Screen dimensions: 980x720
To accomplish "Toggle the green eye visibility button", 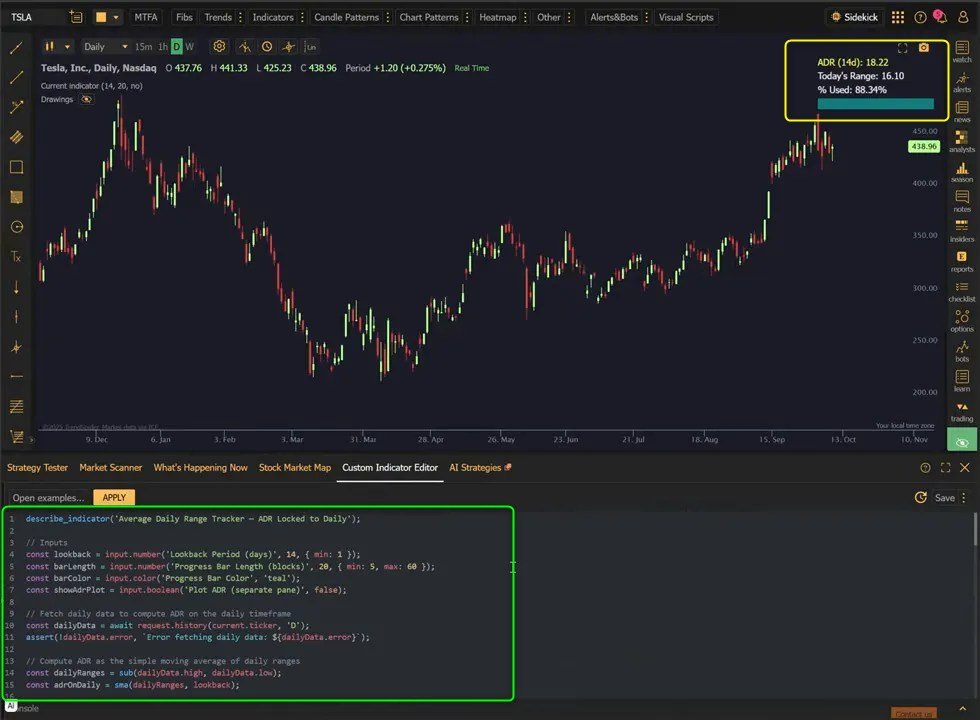I will point(962,441).
